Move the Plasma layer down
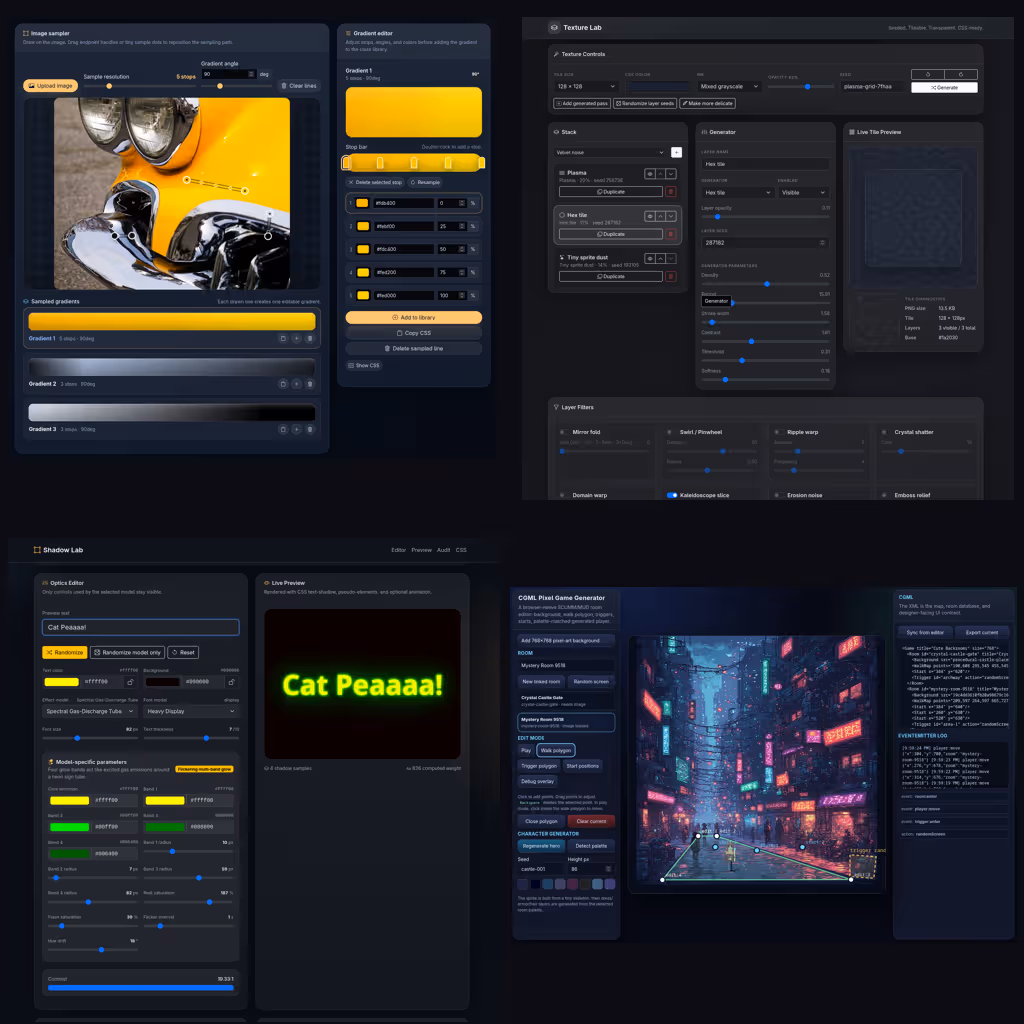This screenshot has width=1024, height=1024. pos(671,174)
